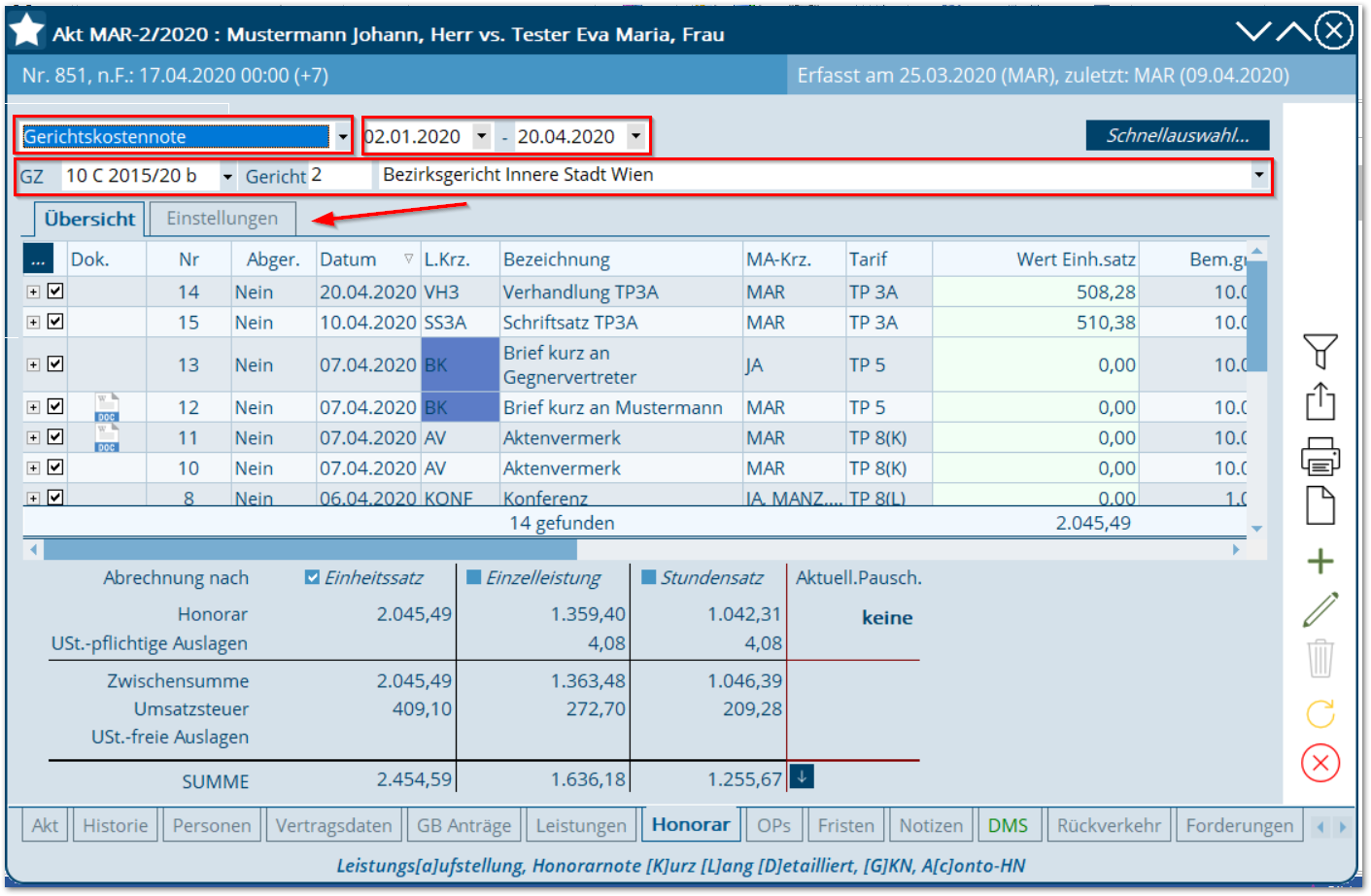Open the filter funnel icon
Image resolution: width=1371 pixels, height=896 pixels.
tap(1320, 351)
